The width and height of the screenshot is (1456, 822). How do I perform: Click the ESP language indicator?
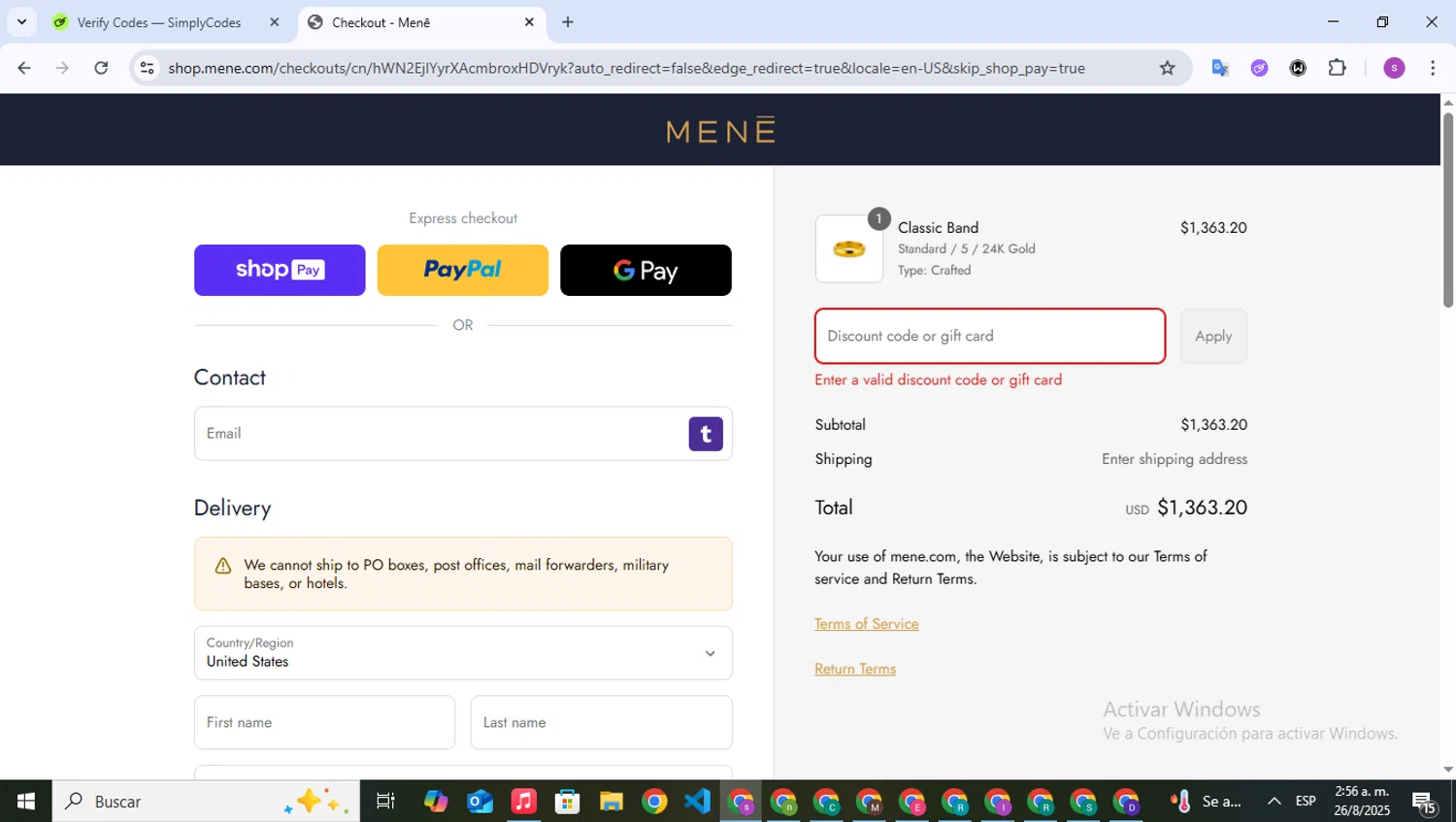(x=1306, y=802)
